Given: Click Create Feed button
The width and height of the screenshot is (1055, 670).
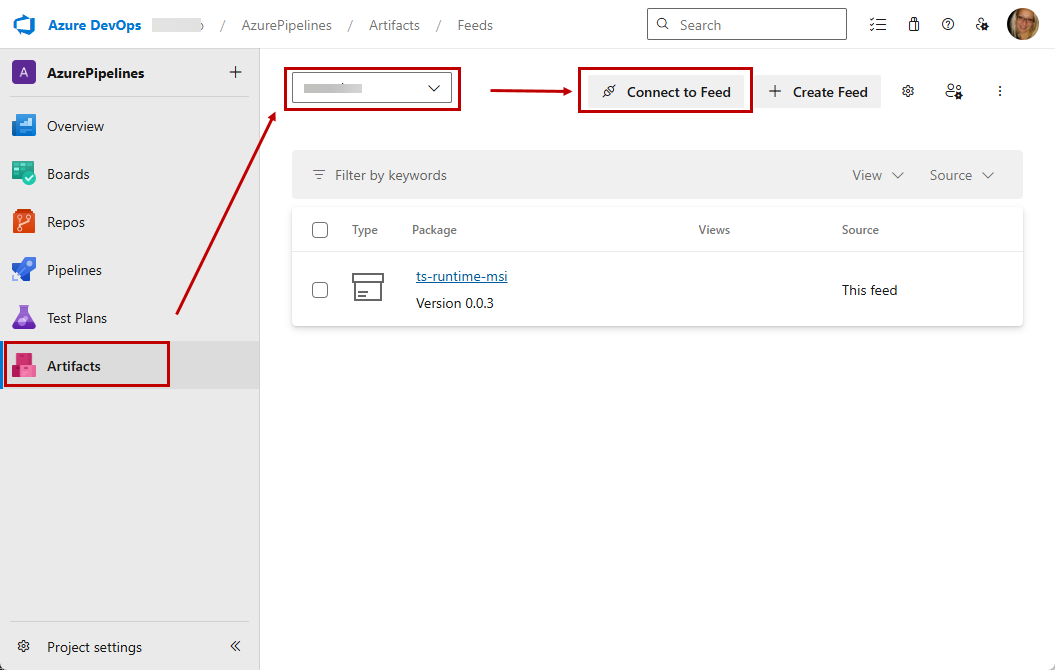Looking at the screenshot, I should (817, 91).
